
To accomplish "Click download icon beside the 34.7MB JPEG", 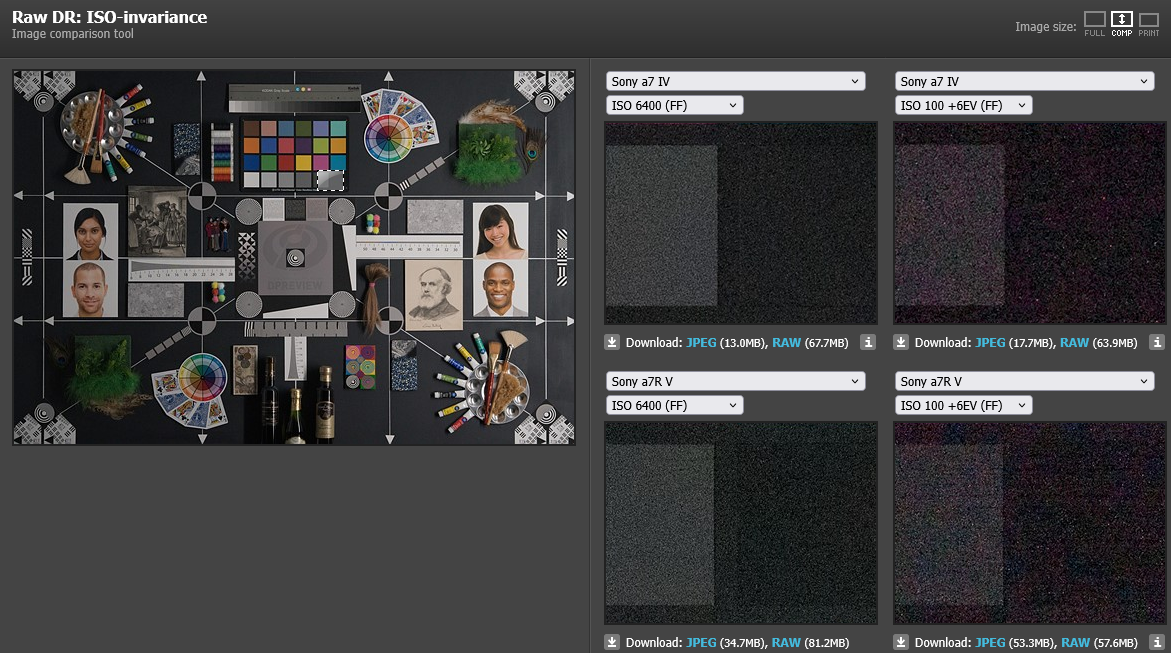I will point(612,642).
